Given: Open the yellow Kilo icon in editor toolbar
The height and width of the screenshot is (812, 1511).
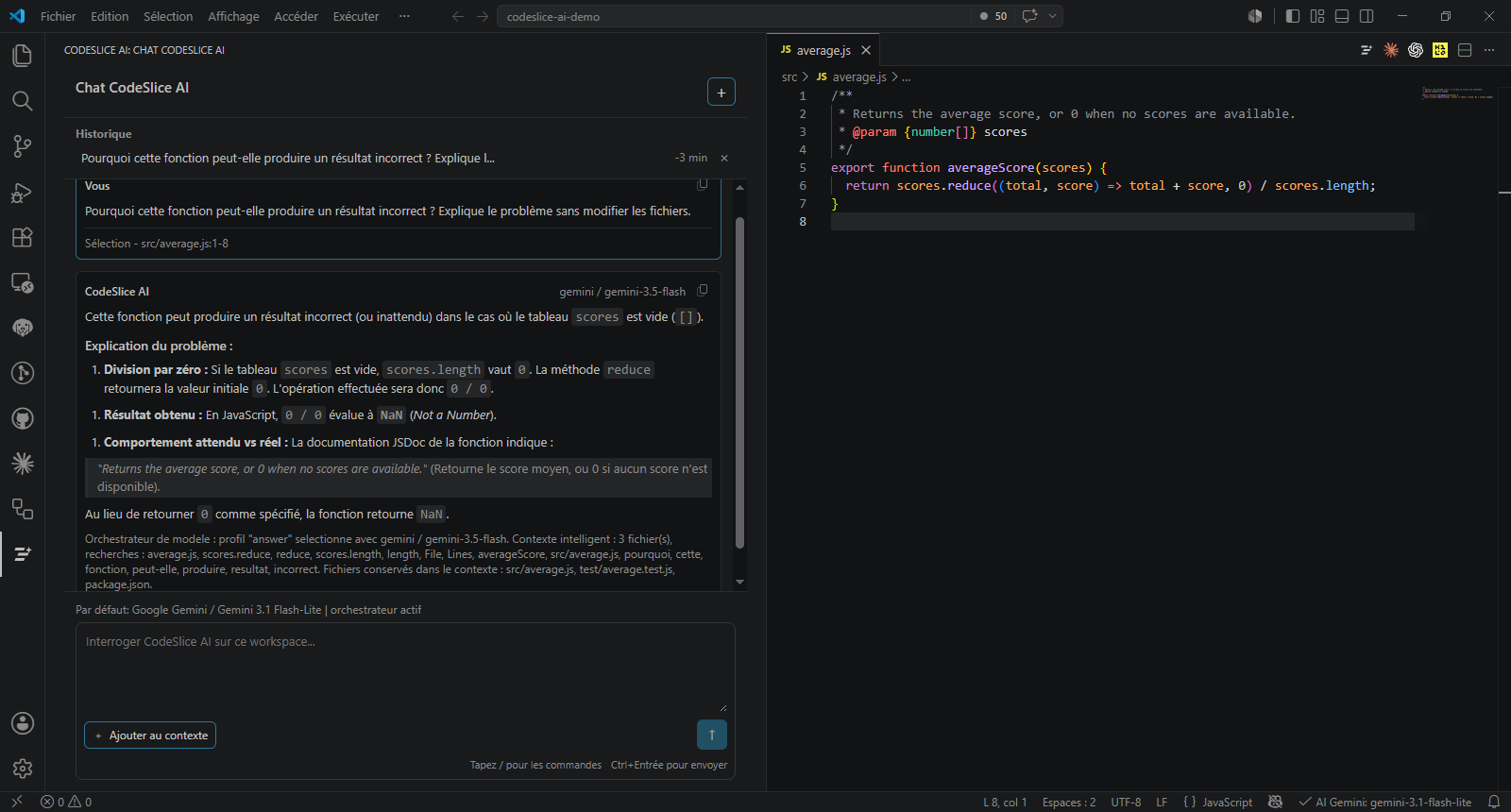Looking at the screenshot, I should 1440,50.
